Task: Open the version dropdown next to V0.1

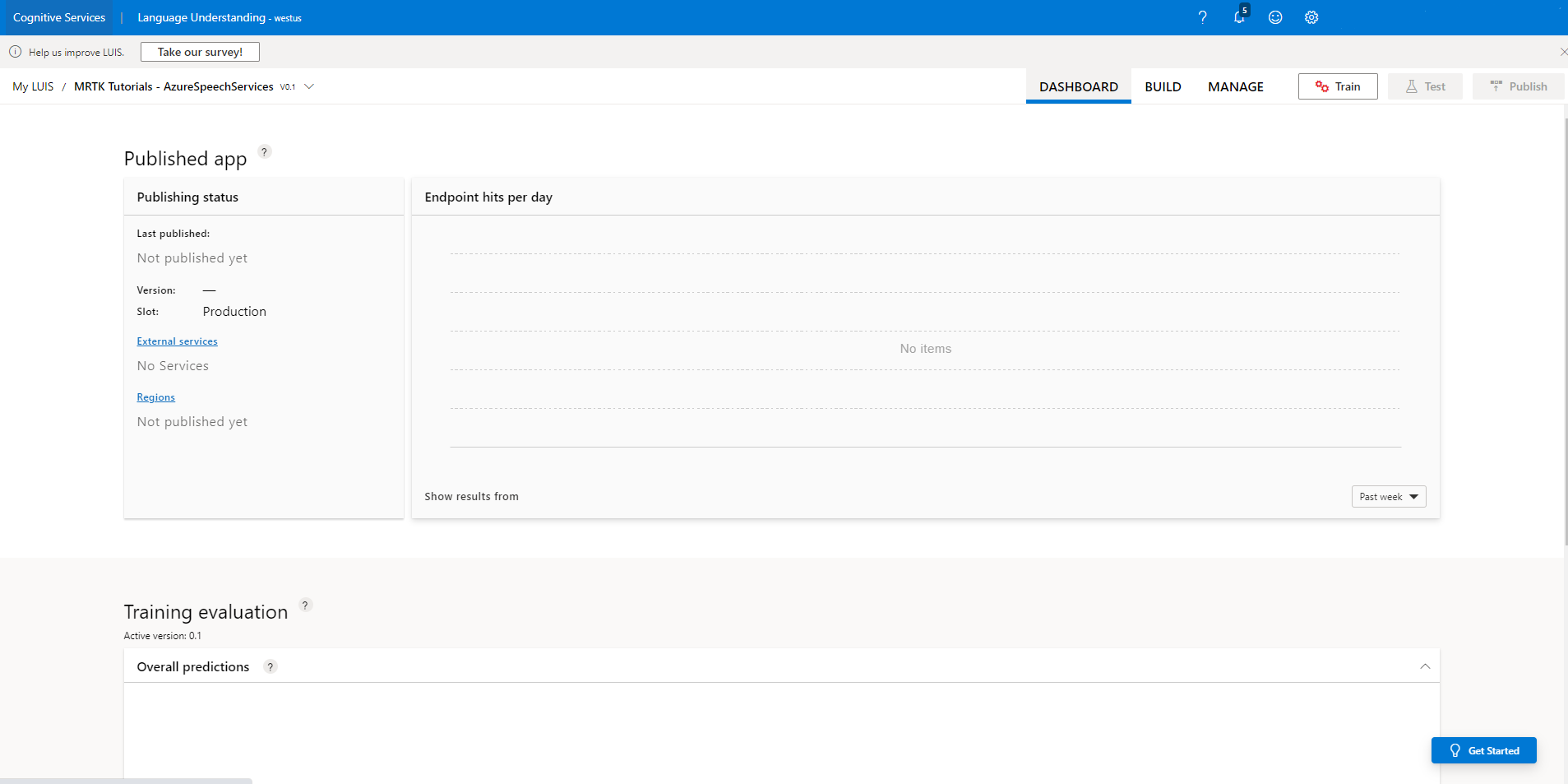Action: (x=308, y=86)
